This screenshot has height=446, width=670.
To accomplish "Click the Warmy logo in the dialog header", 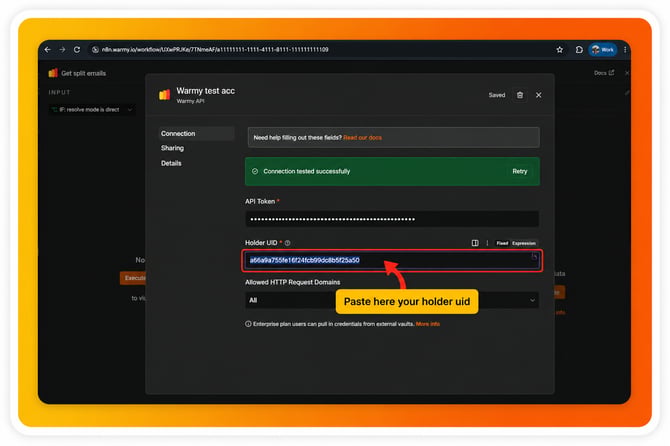I will point(165,94).
